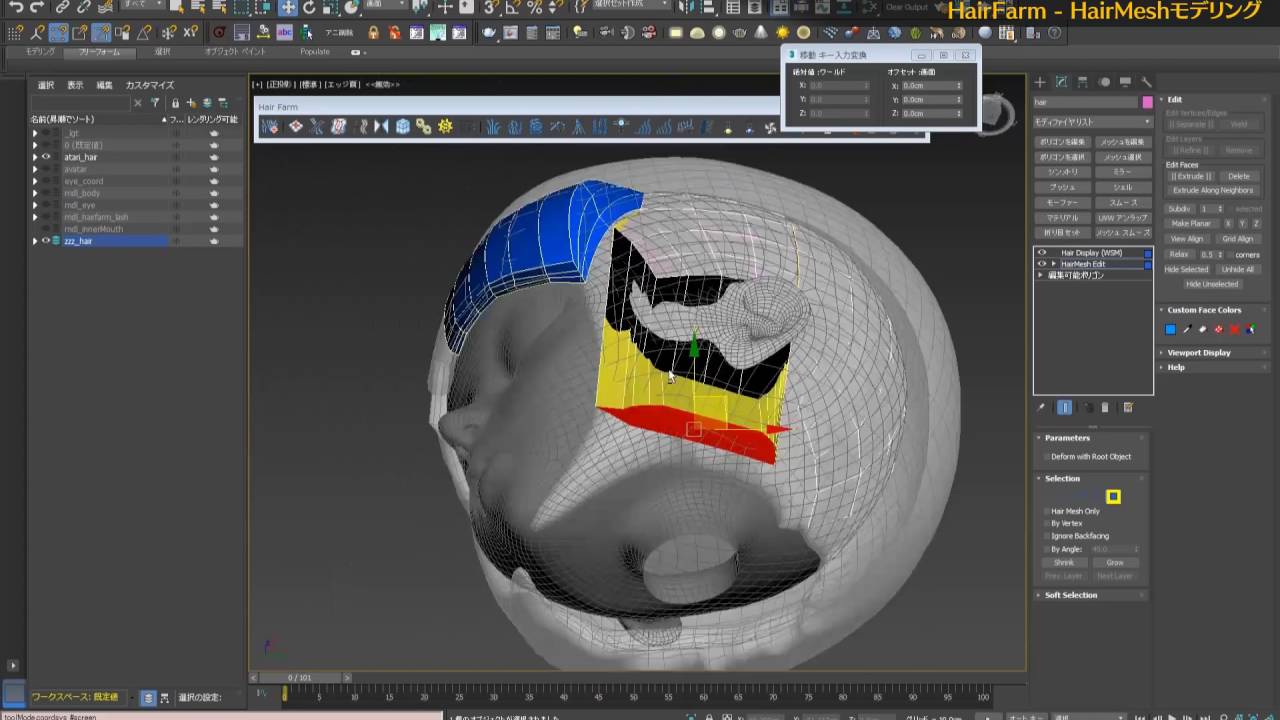Select the Move transform tool

coord(288,7)
